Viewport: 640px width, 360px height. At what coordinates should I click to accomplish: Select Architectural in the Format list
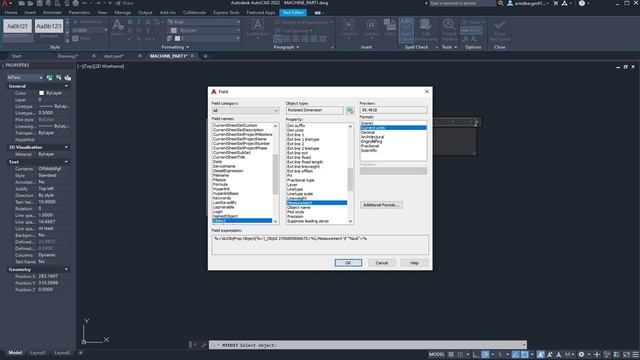click(372, 137)
